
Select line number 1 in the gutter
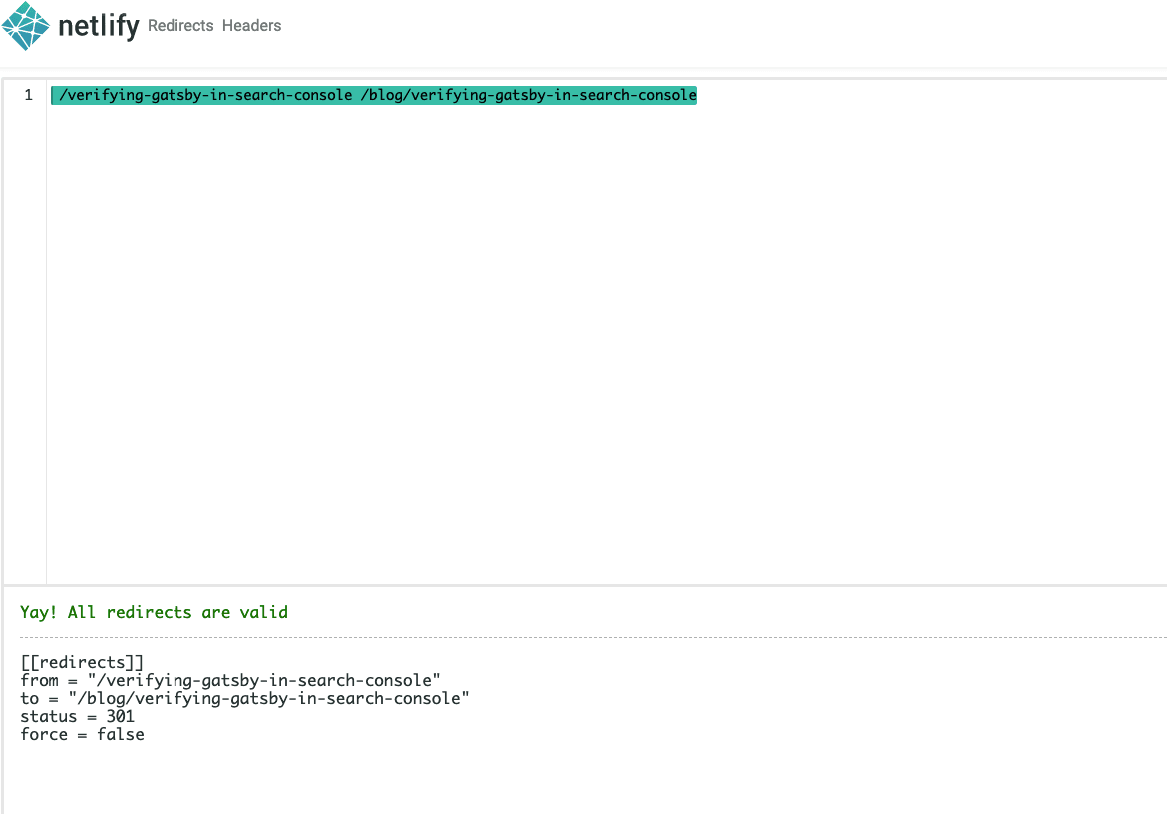[29, 95]
